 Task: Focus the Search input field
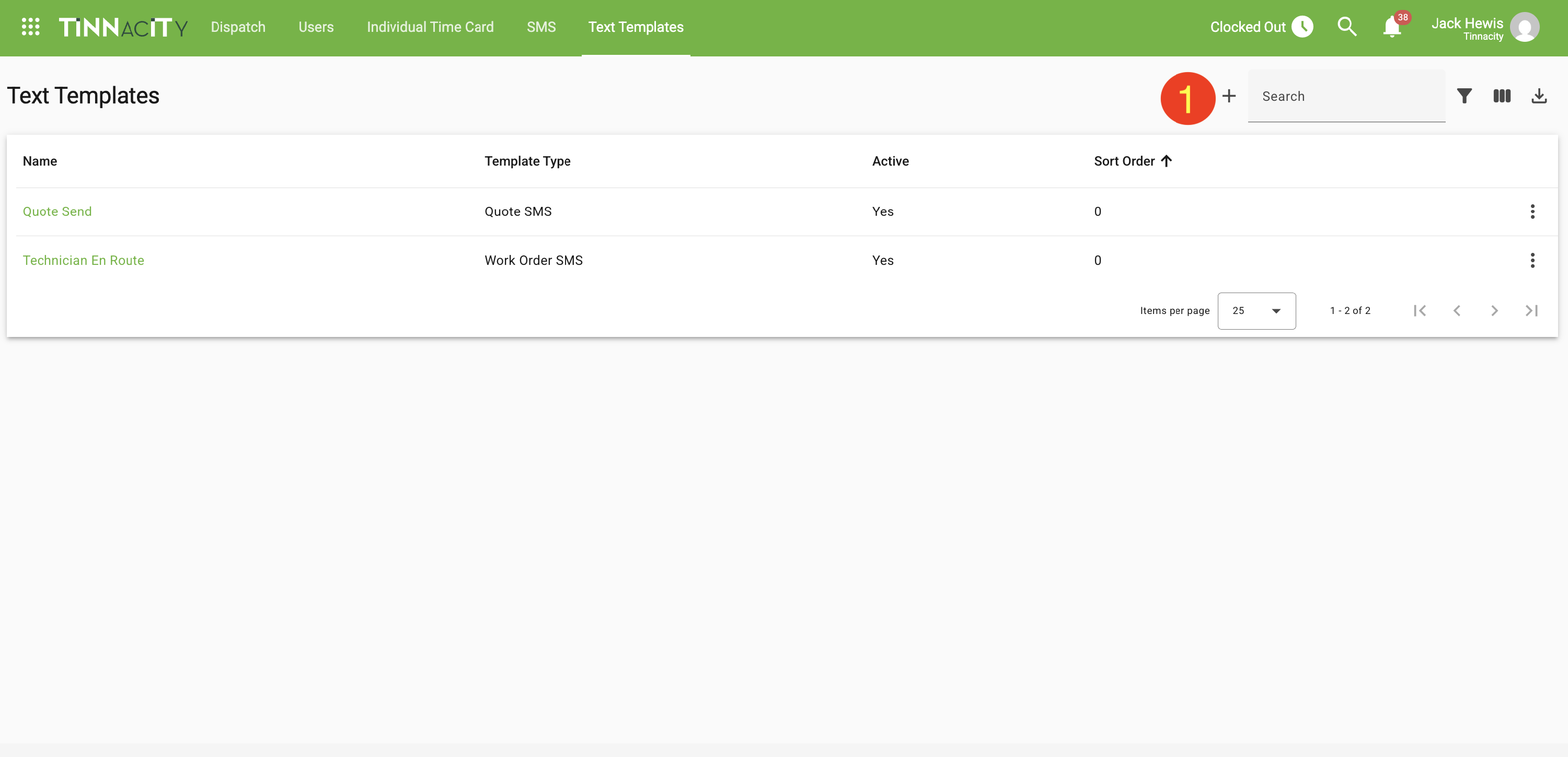tap(1346, 96)
